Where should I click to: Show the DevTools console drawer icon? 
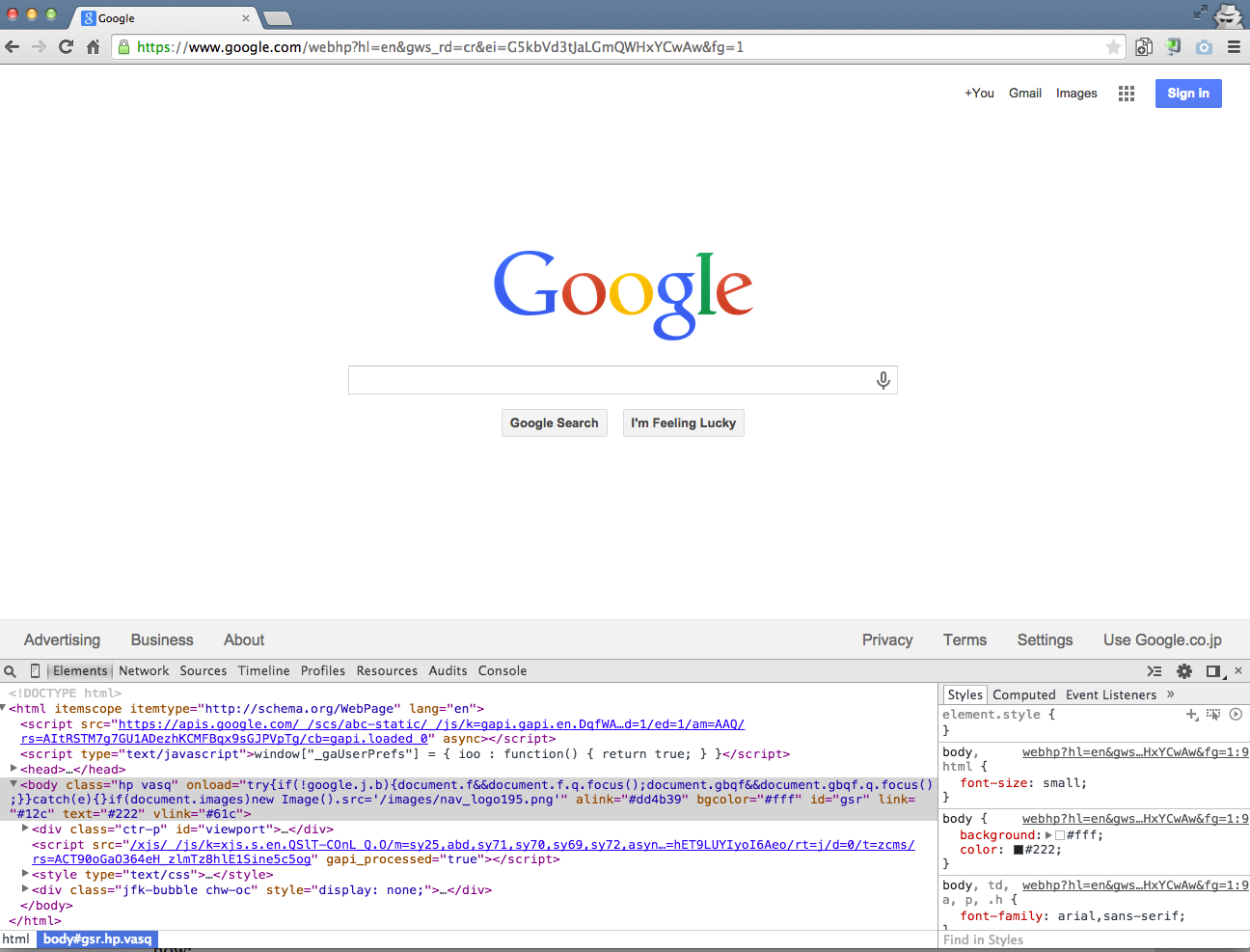1155,671
